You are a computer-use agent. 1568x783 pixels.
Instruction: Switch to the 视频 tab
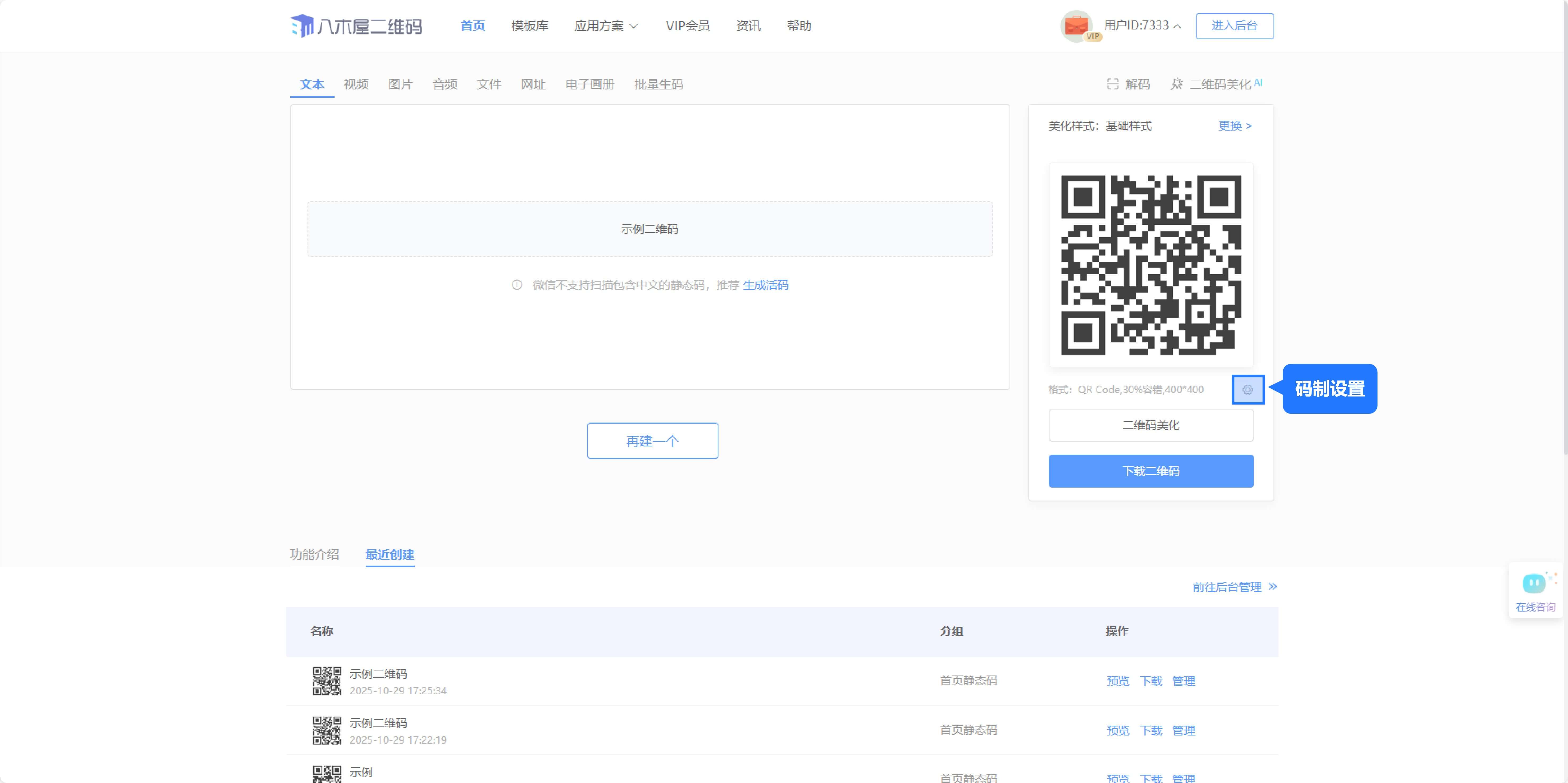tap(356, 84)
